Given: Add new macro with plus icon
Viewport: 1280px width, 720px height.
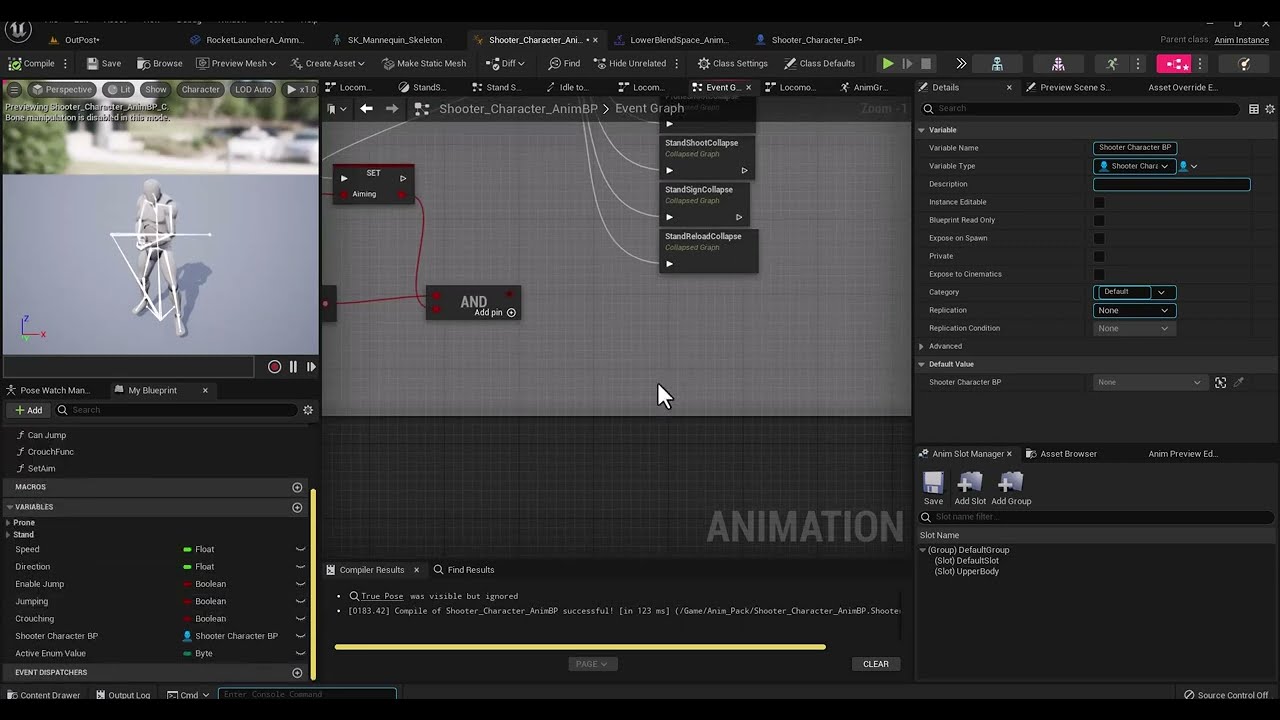Looking at the screenshot, I should click(x=297, y=487).
